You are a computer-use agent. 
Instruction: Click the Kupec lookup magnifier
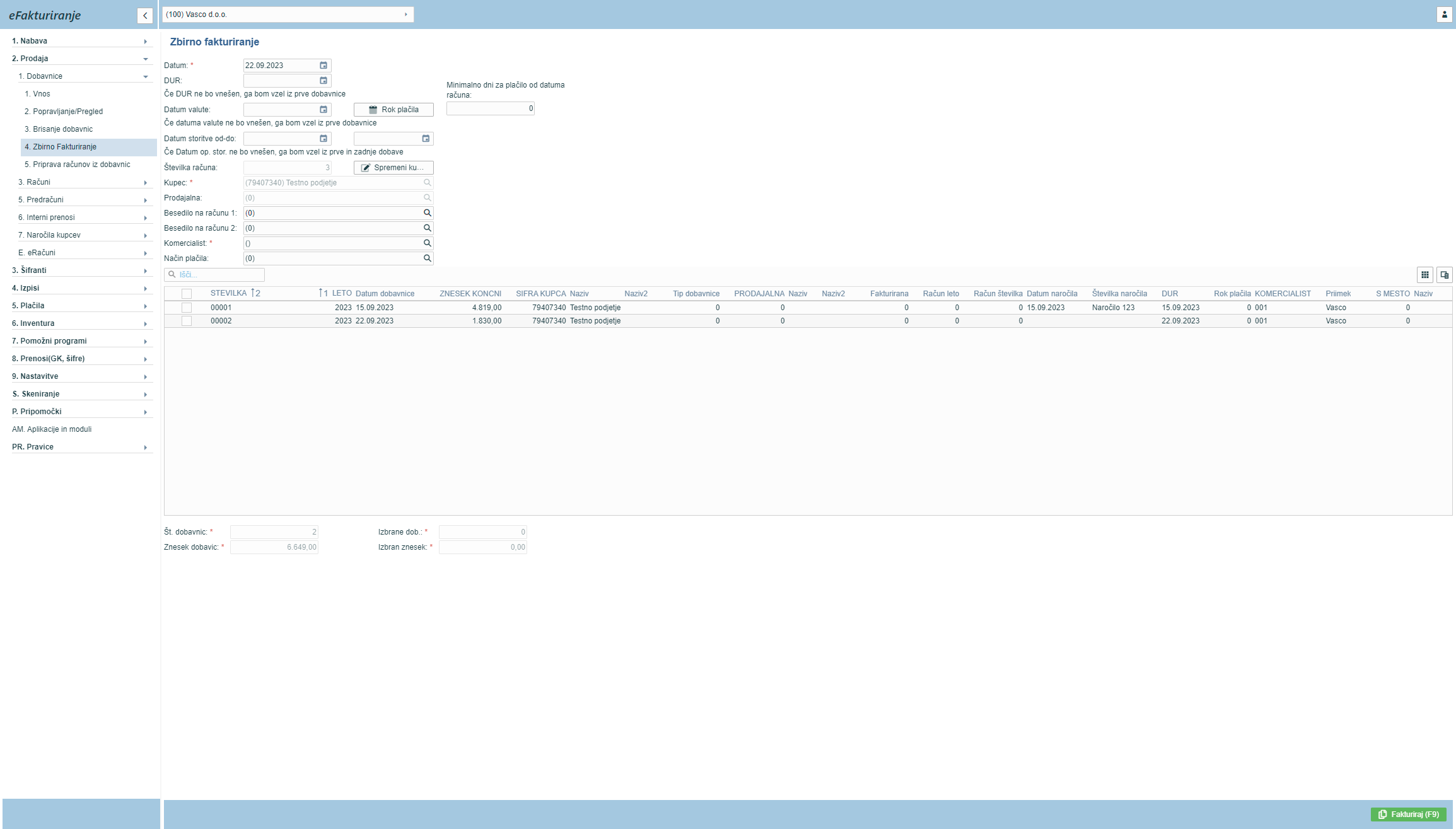pos(427,183)
